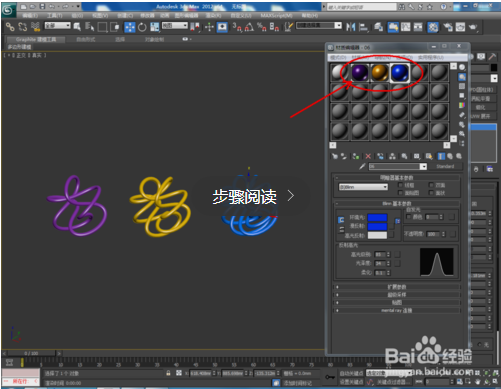501x389 pixels.
Task: Open Select by Name tool
Action: [x=89, y=27]
